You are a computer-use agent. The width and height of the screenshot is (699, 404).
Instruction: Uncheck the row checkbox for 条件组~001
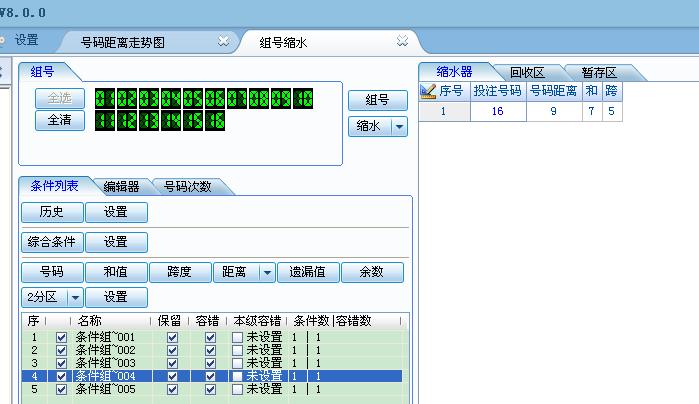point(62,338)
